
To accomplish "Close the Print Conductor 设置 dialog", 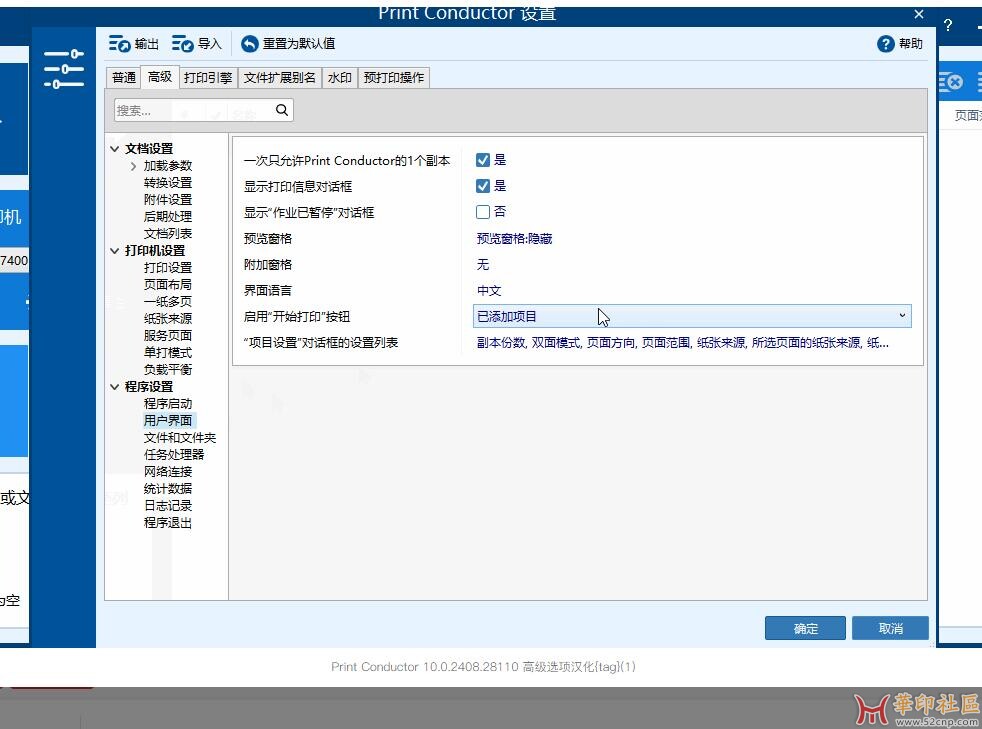I will pyautogui.click(x=919, y=14).
